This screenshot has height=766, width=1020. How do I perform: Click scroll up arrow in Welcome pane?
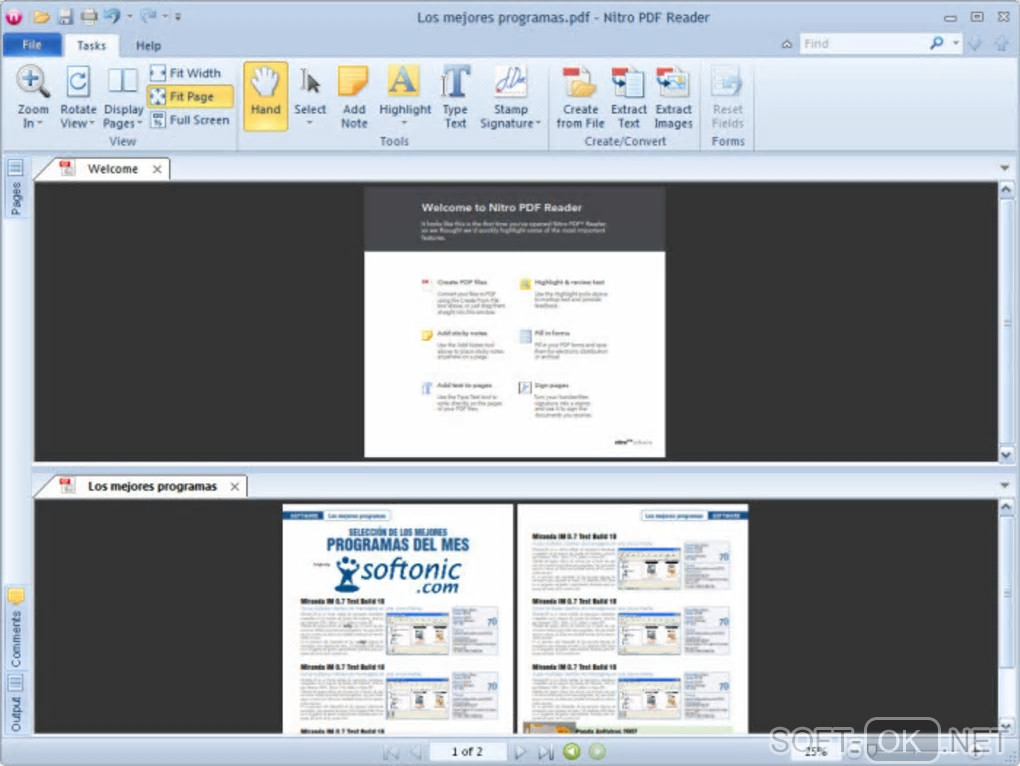click(1006, 190)
